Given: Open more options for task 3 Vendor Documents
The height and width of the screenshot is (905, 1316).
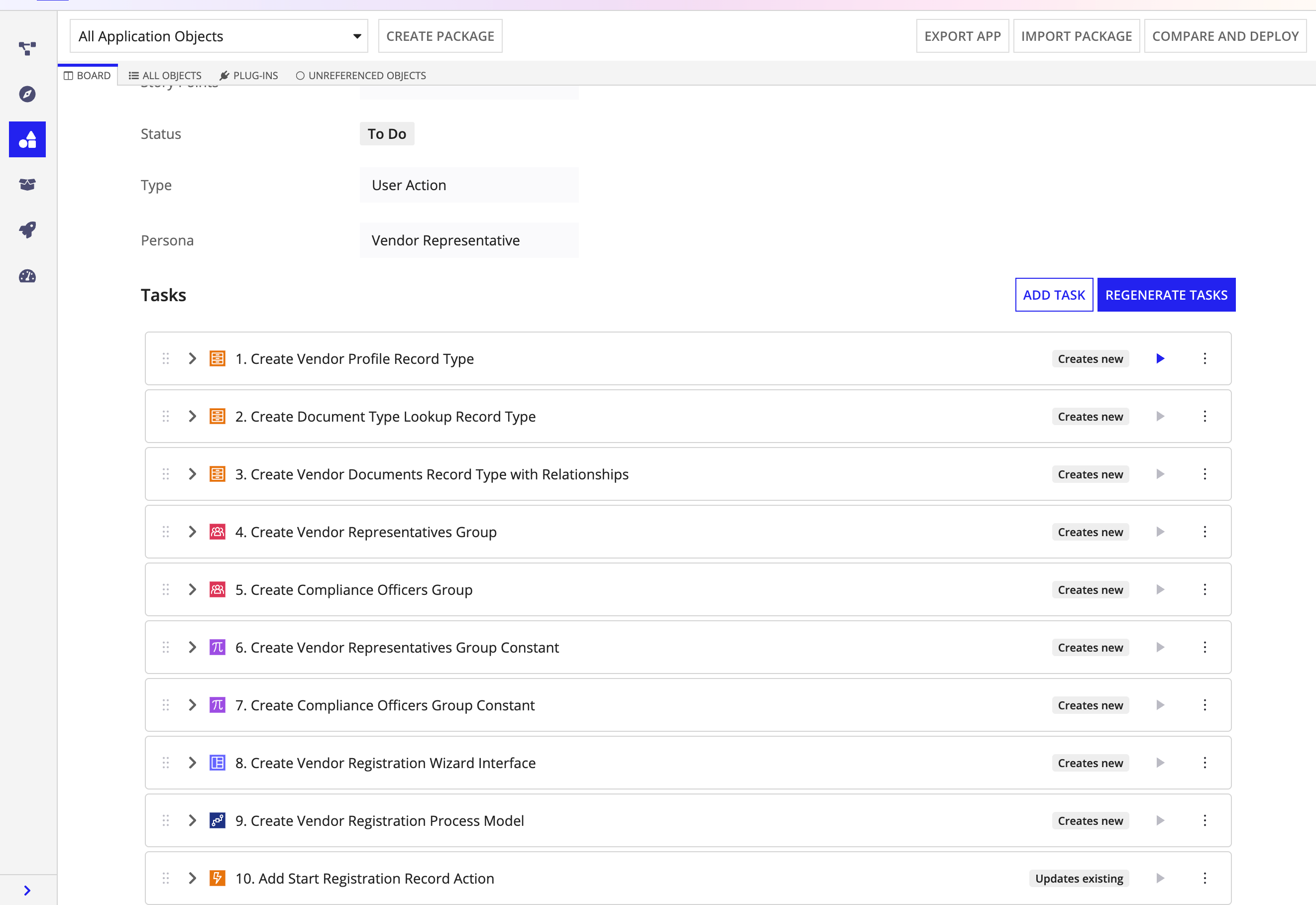Looking at the screenshot, I should [x=1205, y=474].
